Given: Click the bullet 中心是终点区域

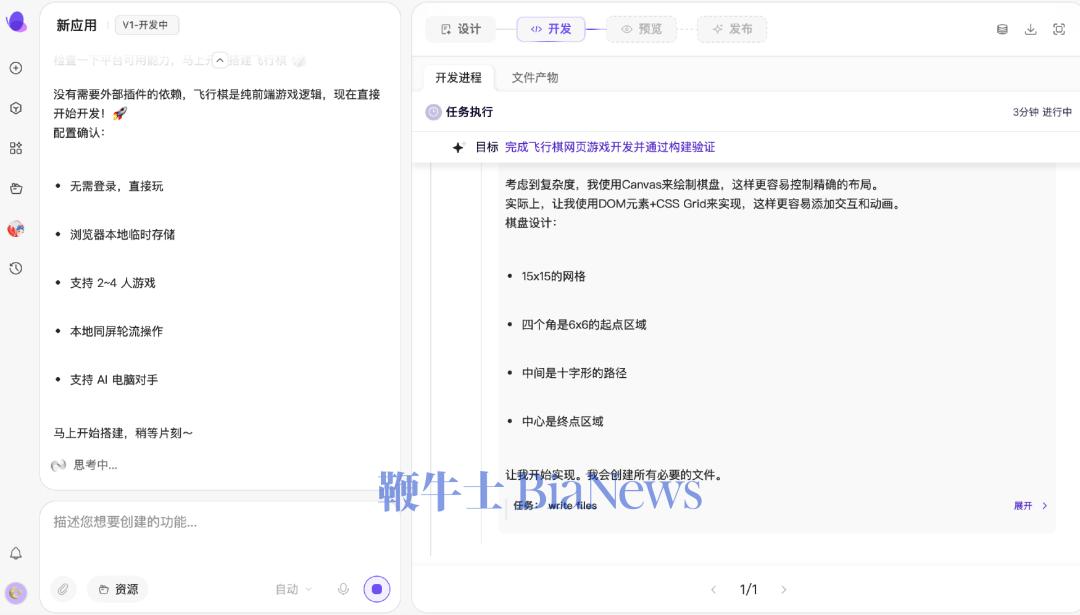Looking at the screenshot, I should pyautogui.click(x=563, y=421).
